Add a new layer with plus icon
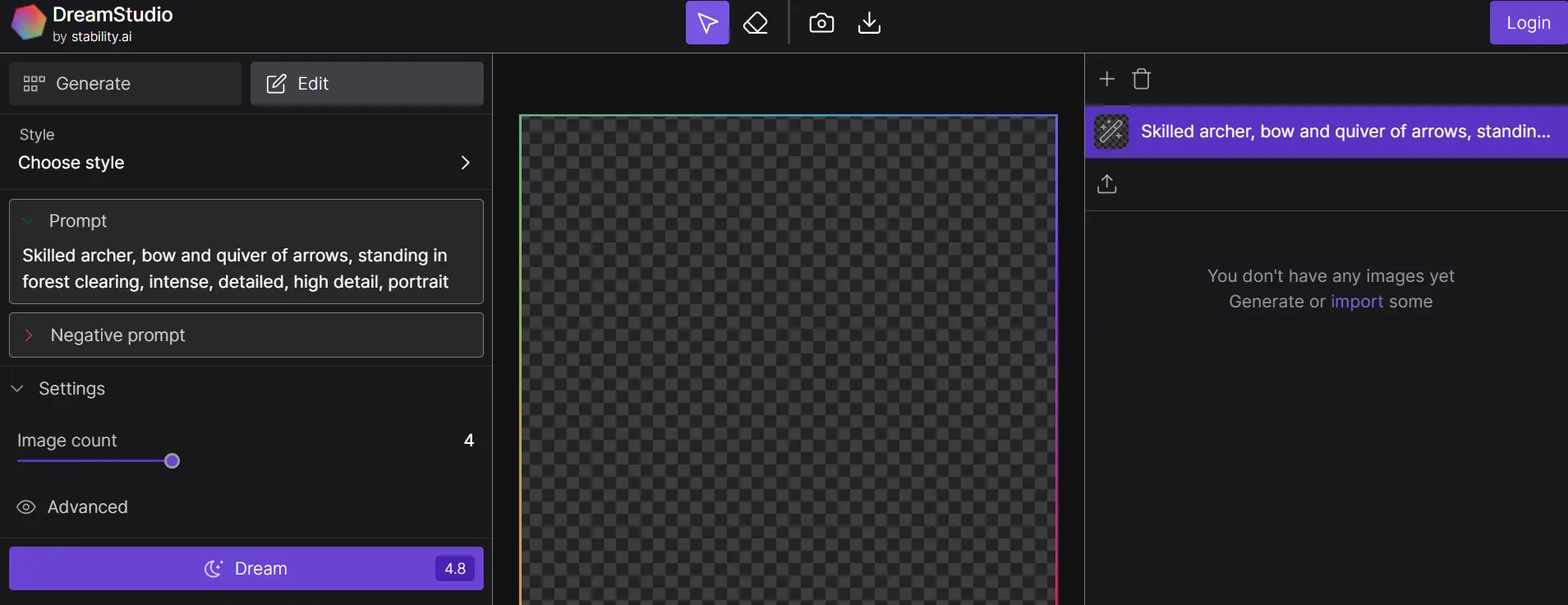The image size is (1568, 605). (1106, 79)
